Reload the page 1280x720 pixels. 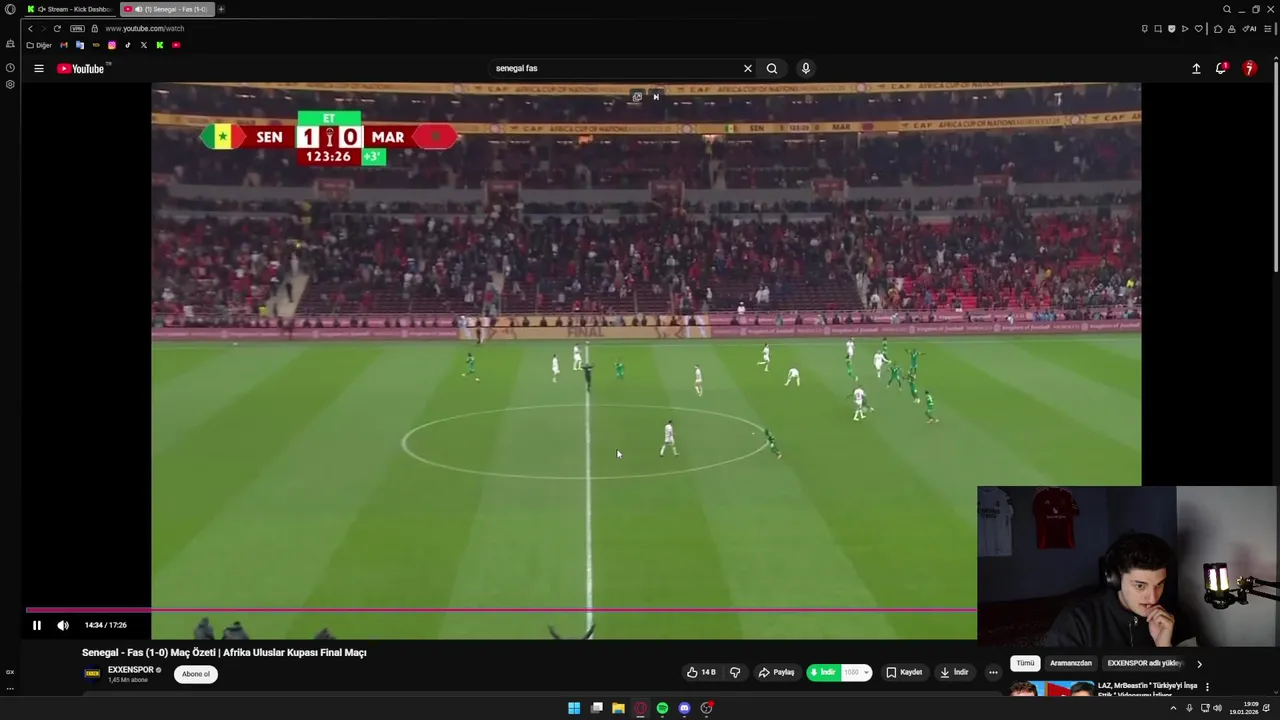click(57, 28)
